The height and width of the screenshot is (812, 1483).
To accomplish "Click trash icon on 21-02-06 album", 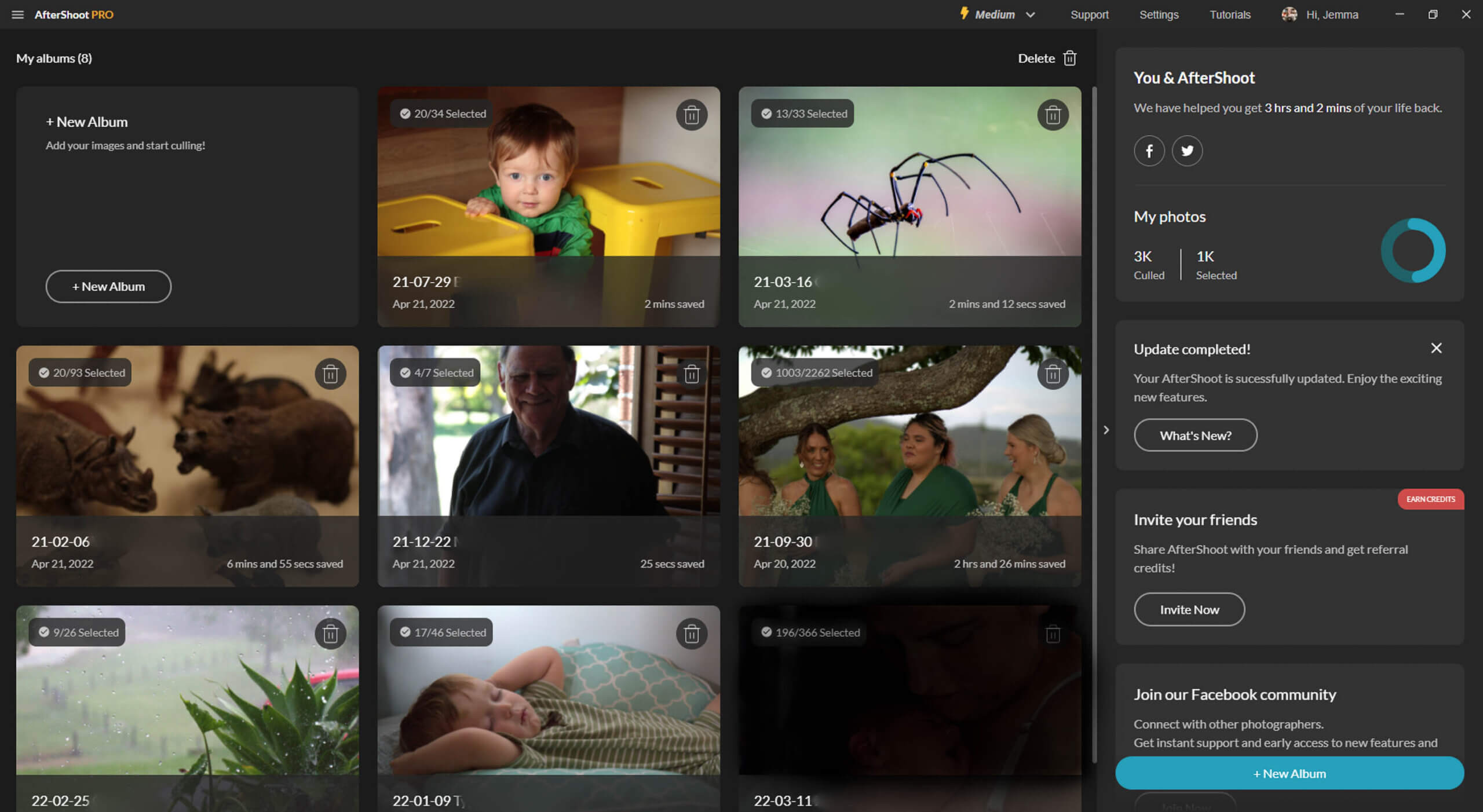I will [330, 374].
